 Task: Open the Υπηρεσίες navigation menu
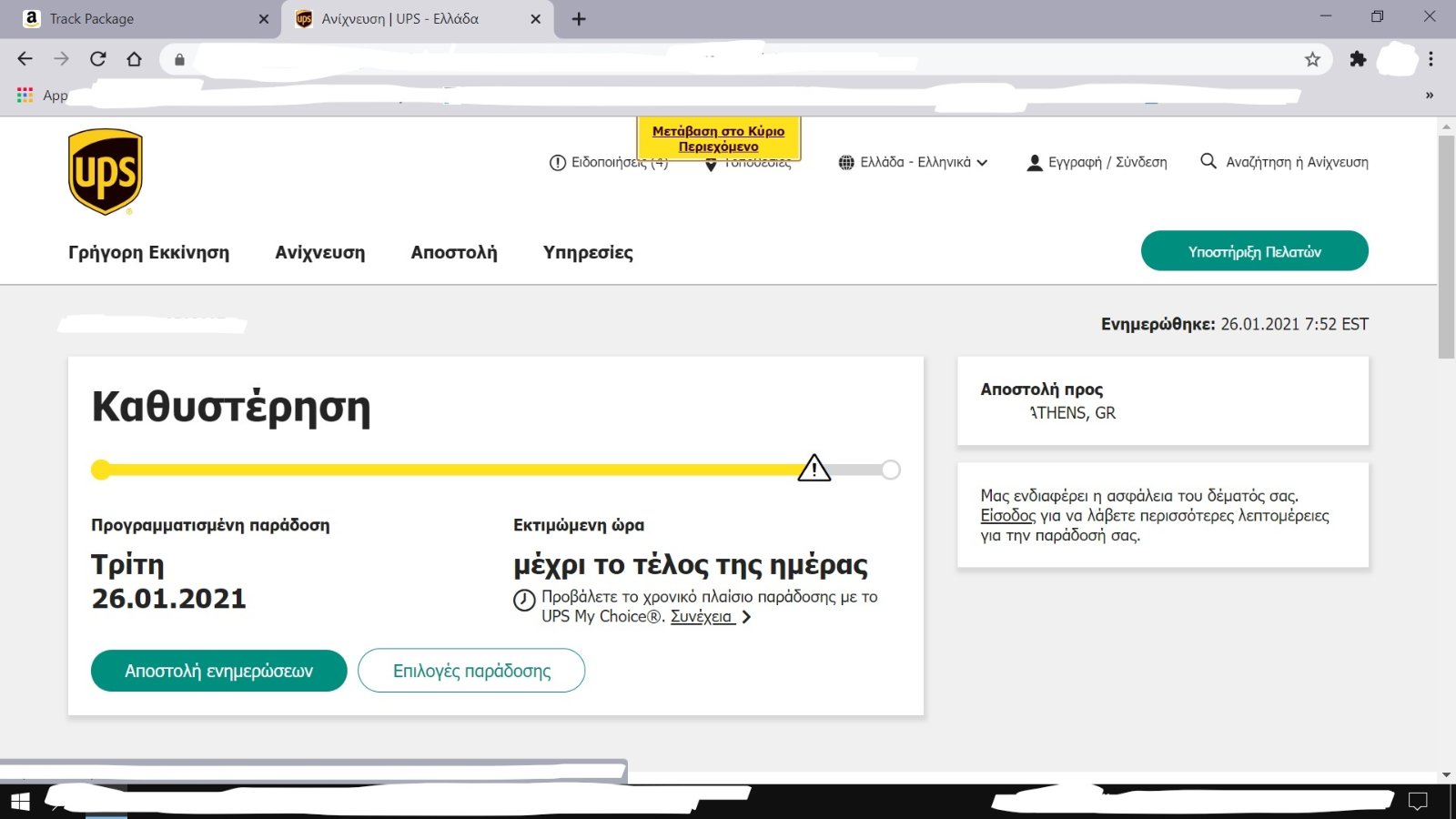(x=588, y=253)
